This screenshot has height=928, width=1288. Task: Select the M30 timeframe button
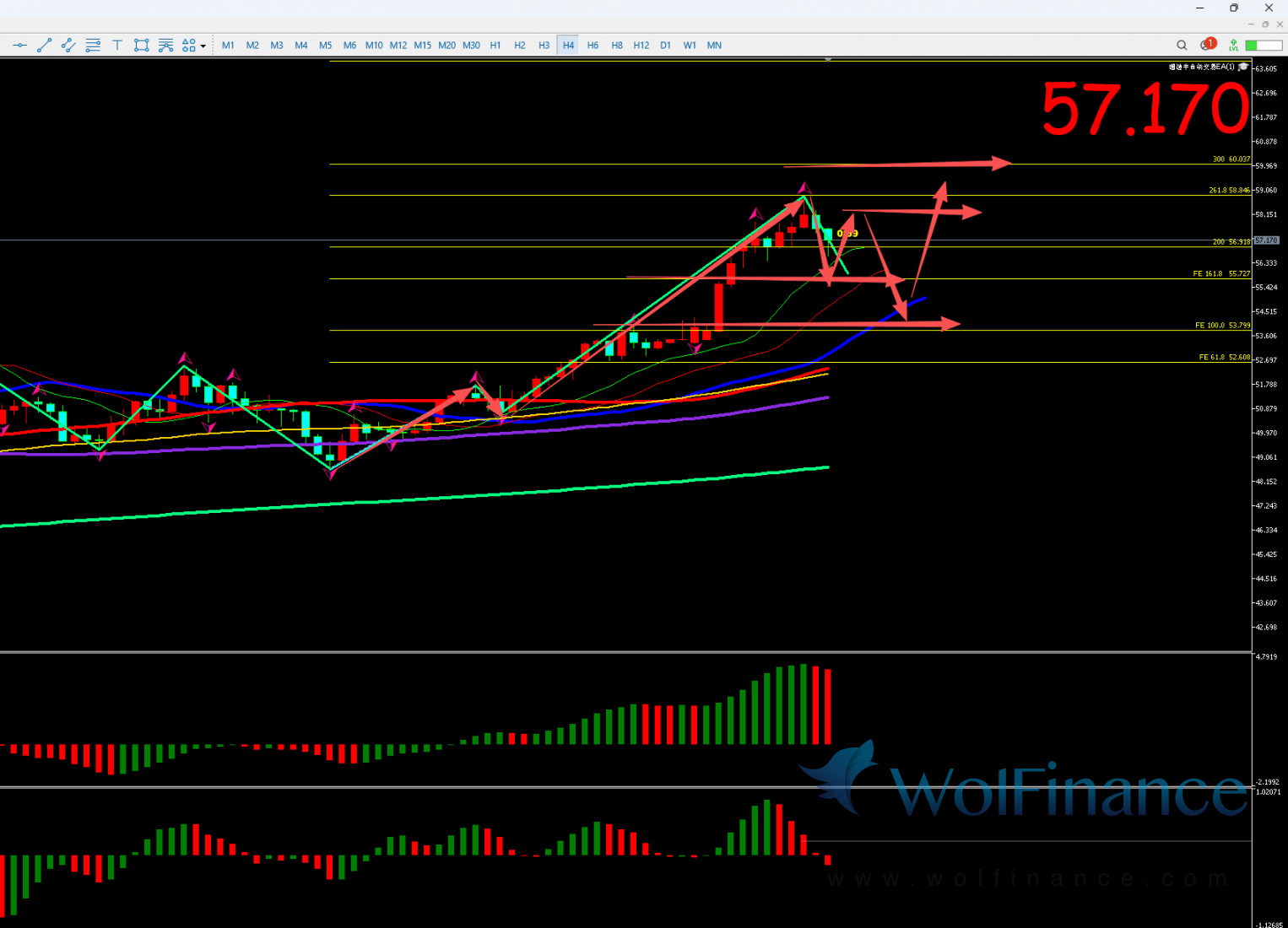click(x=471, y=46)
